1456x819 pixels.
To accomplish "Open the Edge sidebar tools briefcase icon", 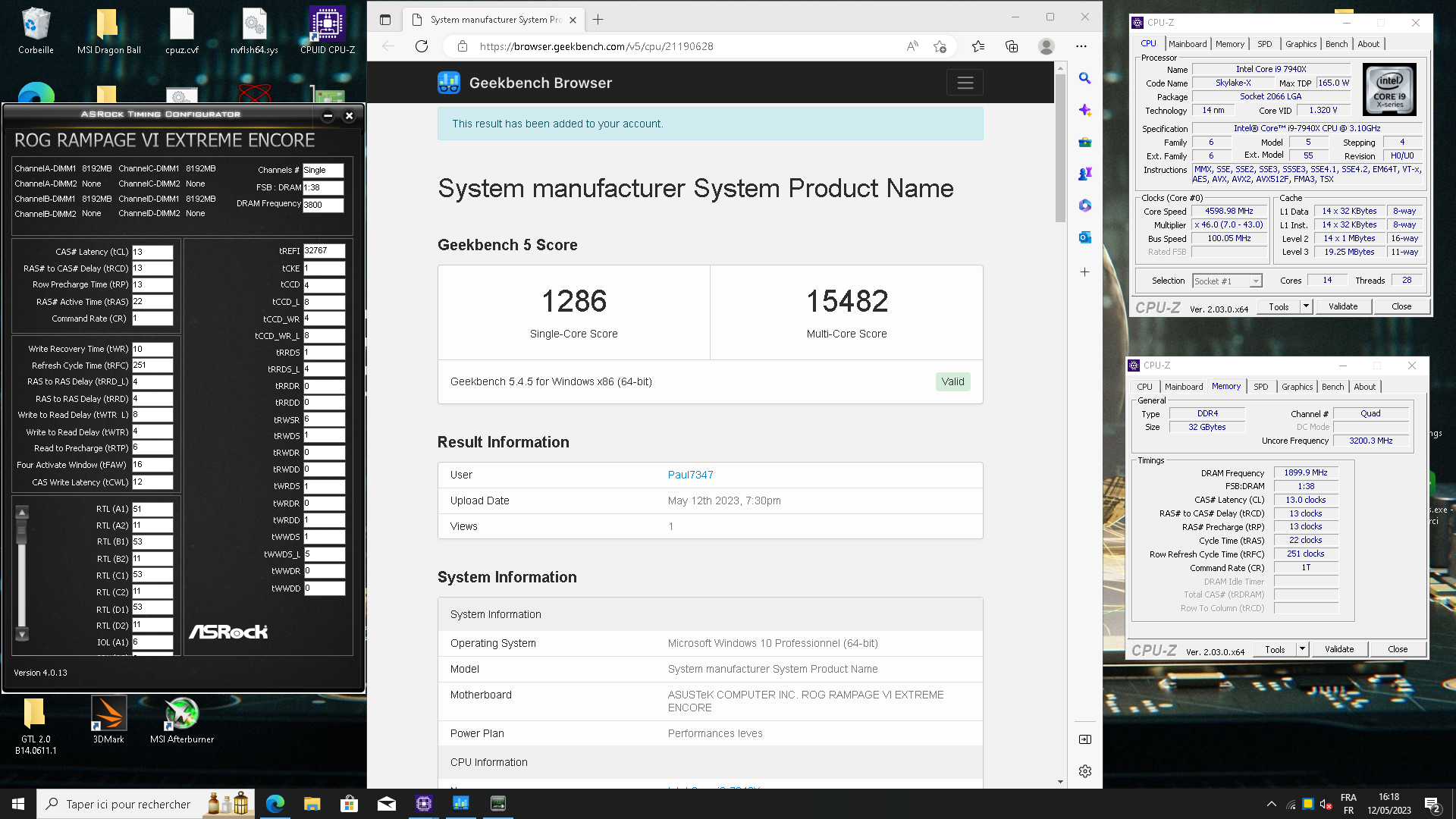I will [1085, 142].
